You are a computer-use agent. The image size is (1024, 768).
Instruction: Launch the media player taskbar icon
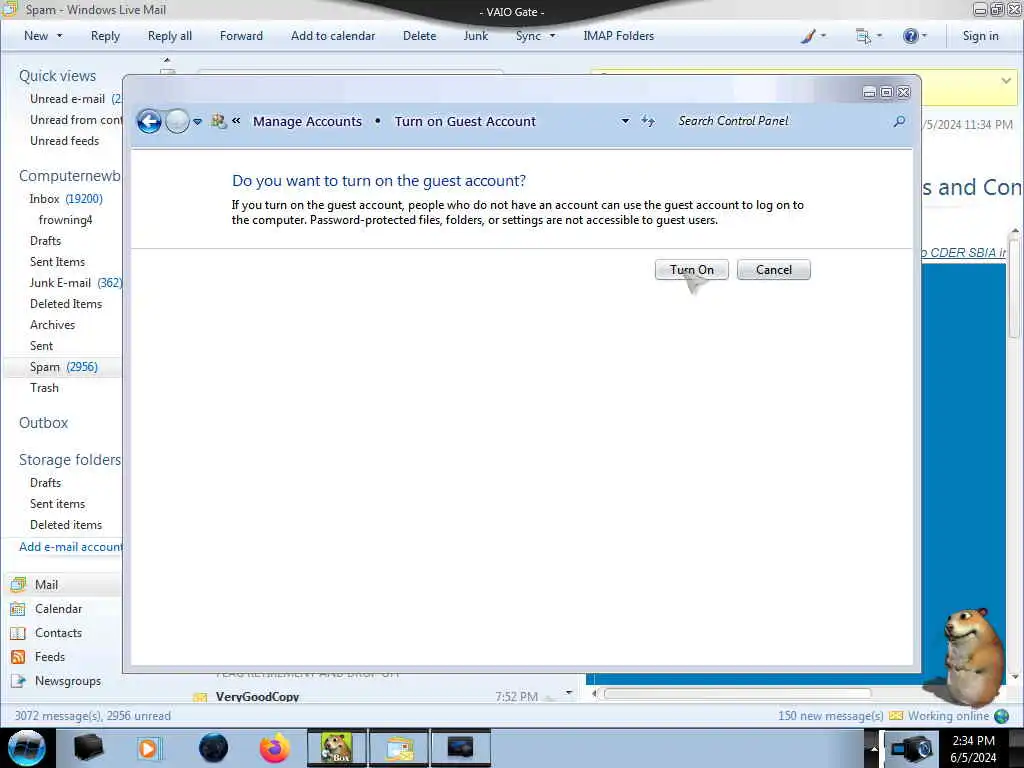[x=148, y=748]
